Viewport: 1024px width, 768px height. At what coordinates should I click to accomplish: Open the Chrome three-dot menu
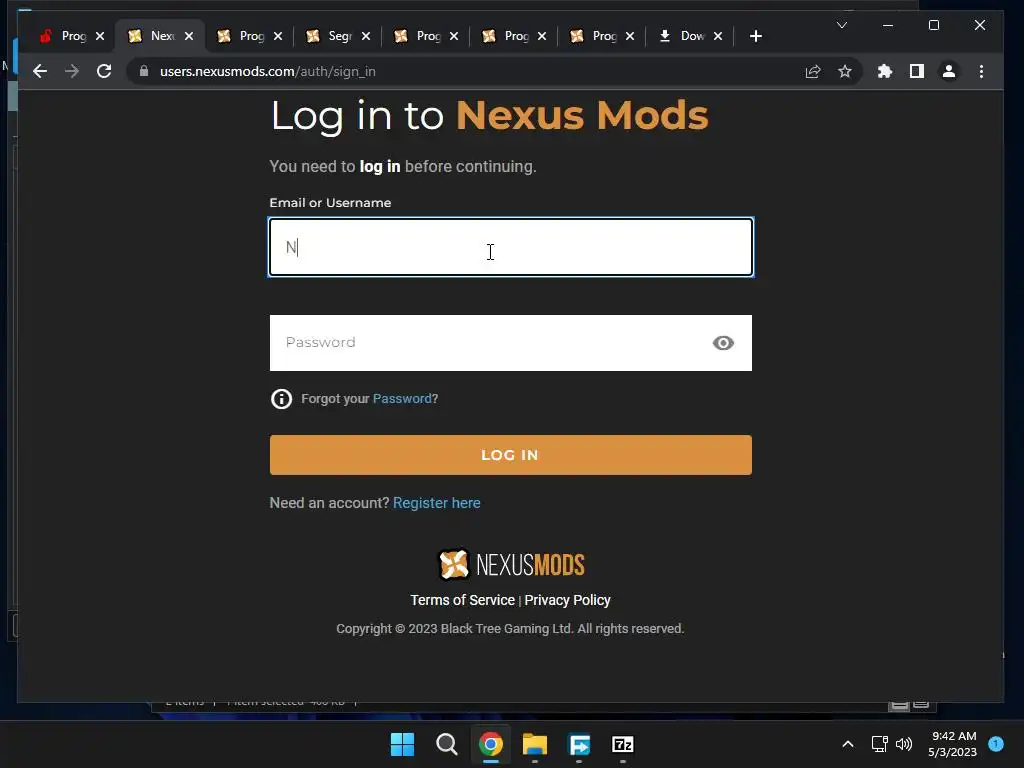tap(981, 71)
